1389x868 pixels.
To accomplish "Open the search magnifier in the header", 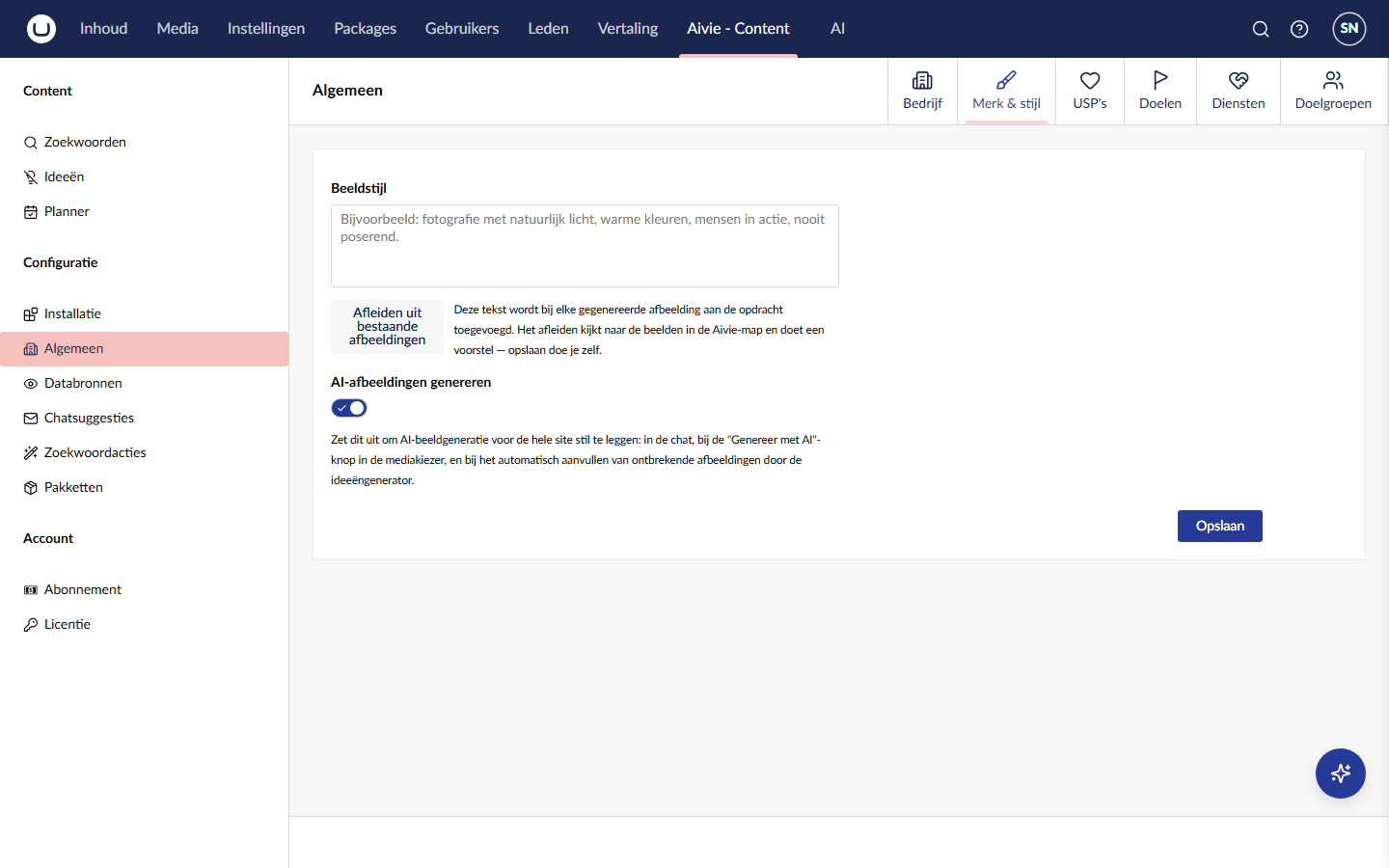I will point(1261,29).
